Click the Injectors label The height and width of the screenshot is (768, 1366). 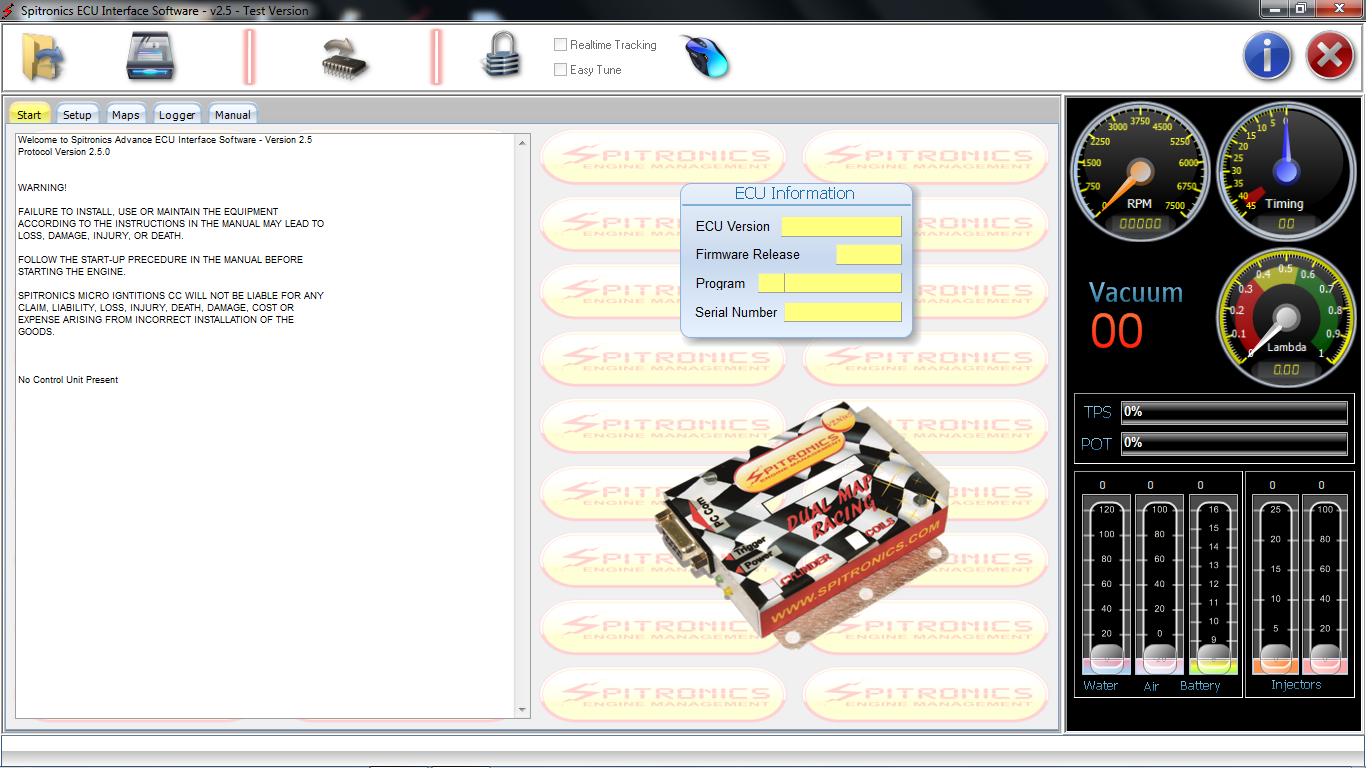coord(1296,685)
